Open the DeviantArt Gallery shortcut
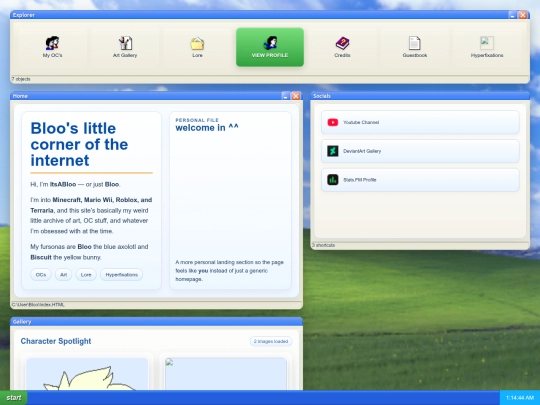Viewport: 540px width, 405px height. [420, 151]
